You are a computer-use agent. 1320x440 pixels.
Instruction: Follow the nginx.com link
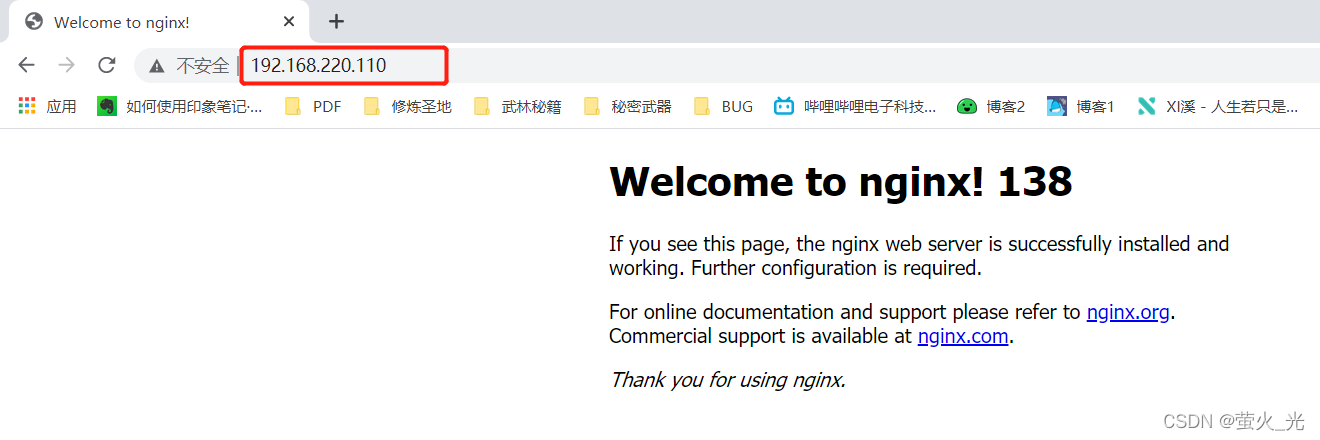963,336
